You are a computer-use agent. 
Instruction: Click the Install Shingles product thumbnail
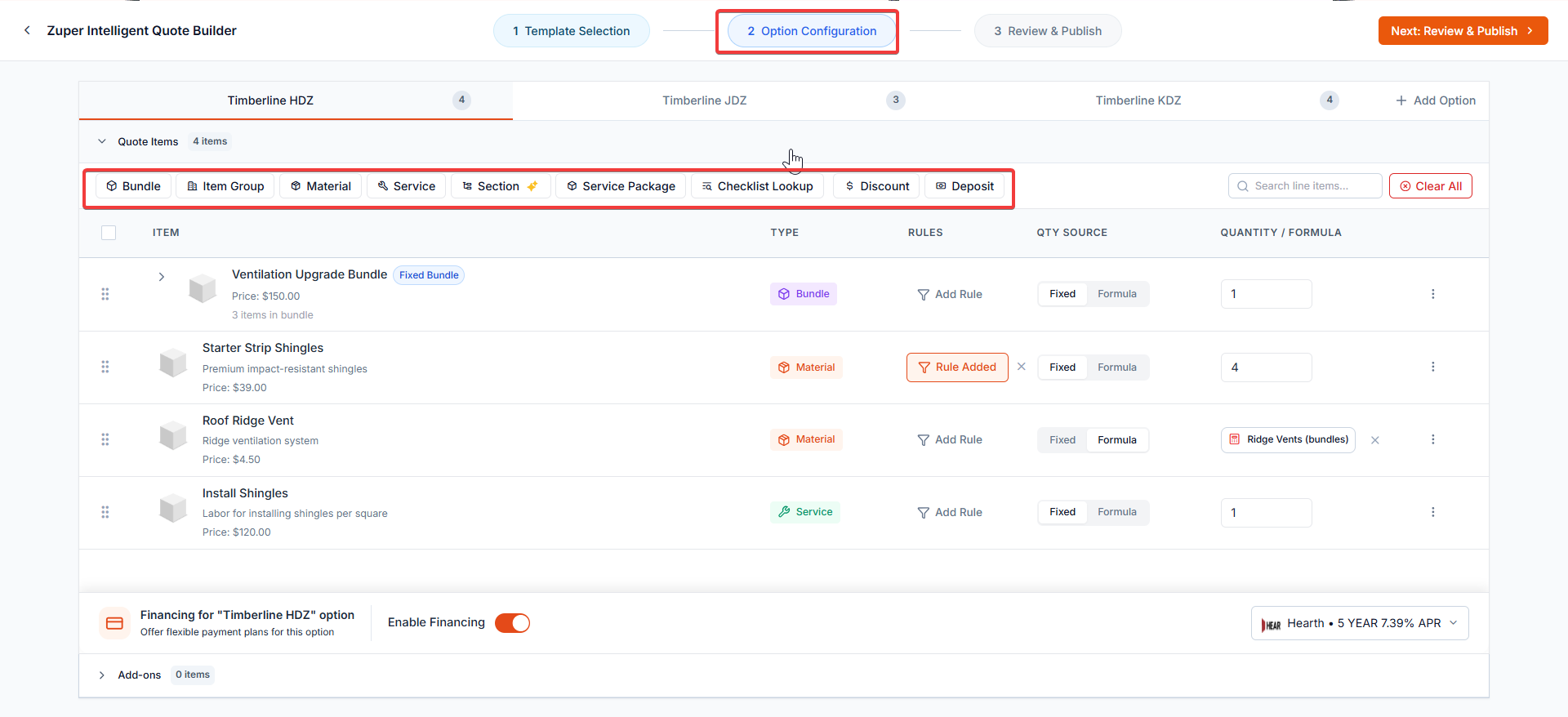173,508
